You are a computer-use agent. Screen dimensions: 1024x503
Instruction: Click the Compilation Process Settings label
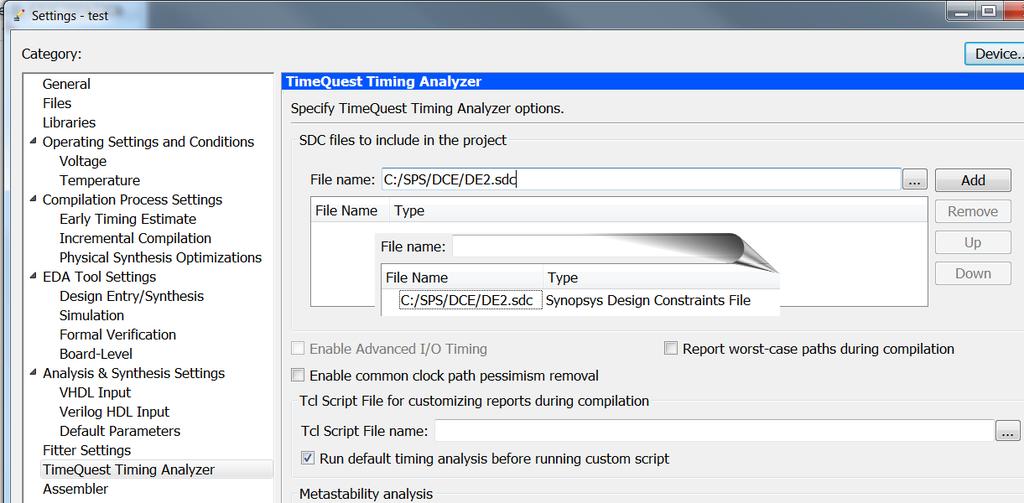click(x=133, y=199)
